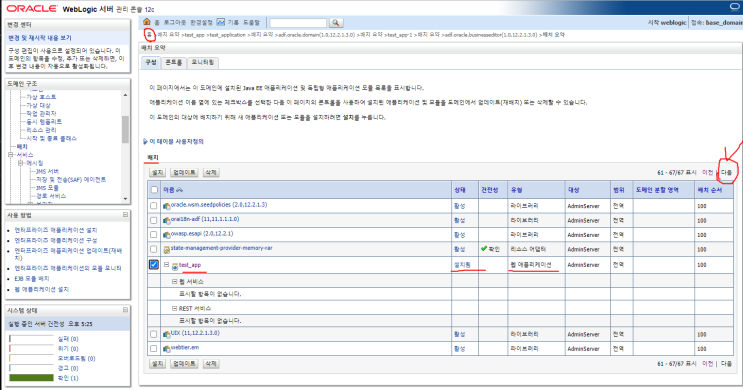Click the oracle.wsm.seedpolicies library icon

click(167, 206)
